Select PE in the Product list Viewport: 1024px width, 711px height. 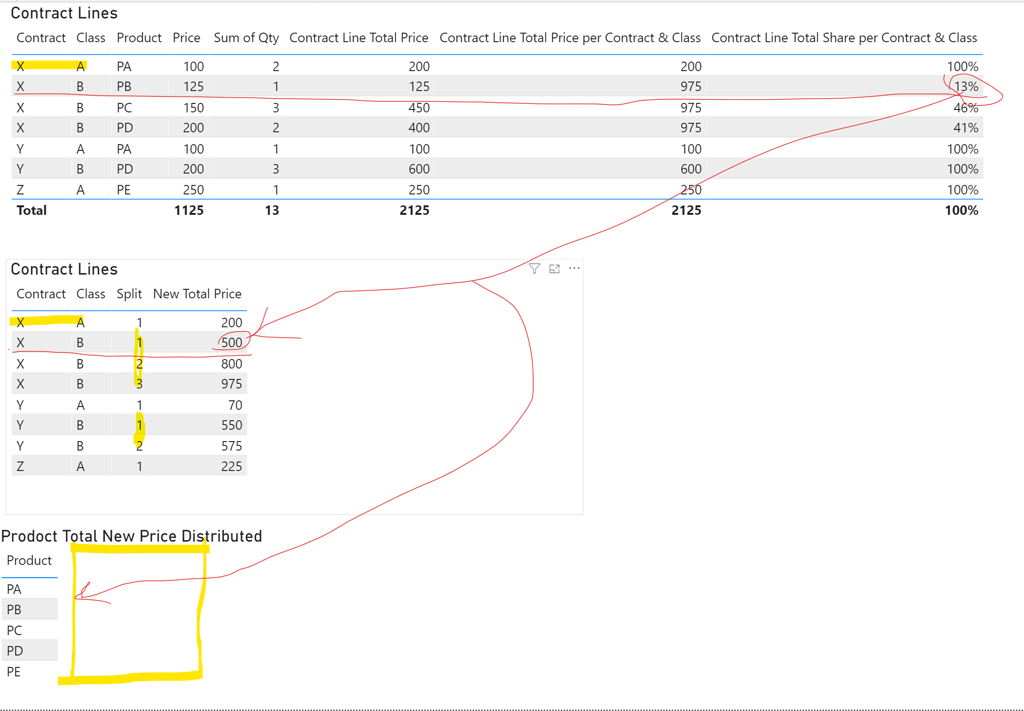[15, 671]
